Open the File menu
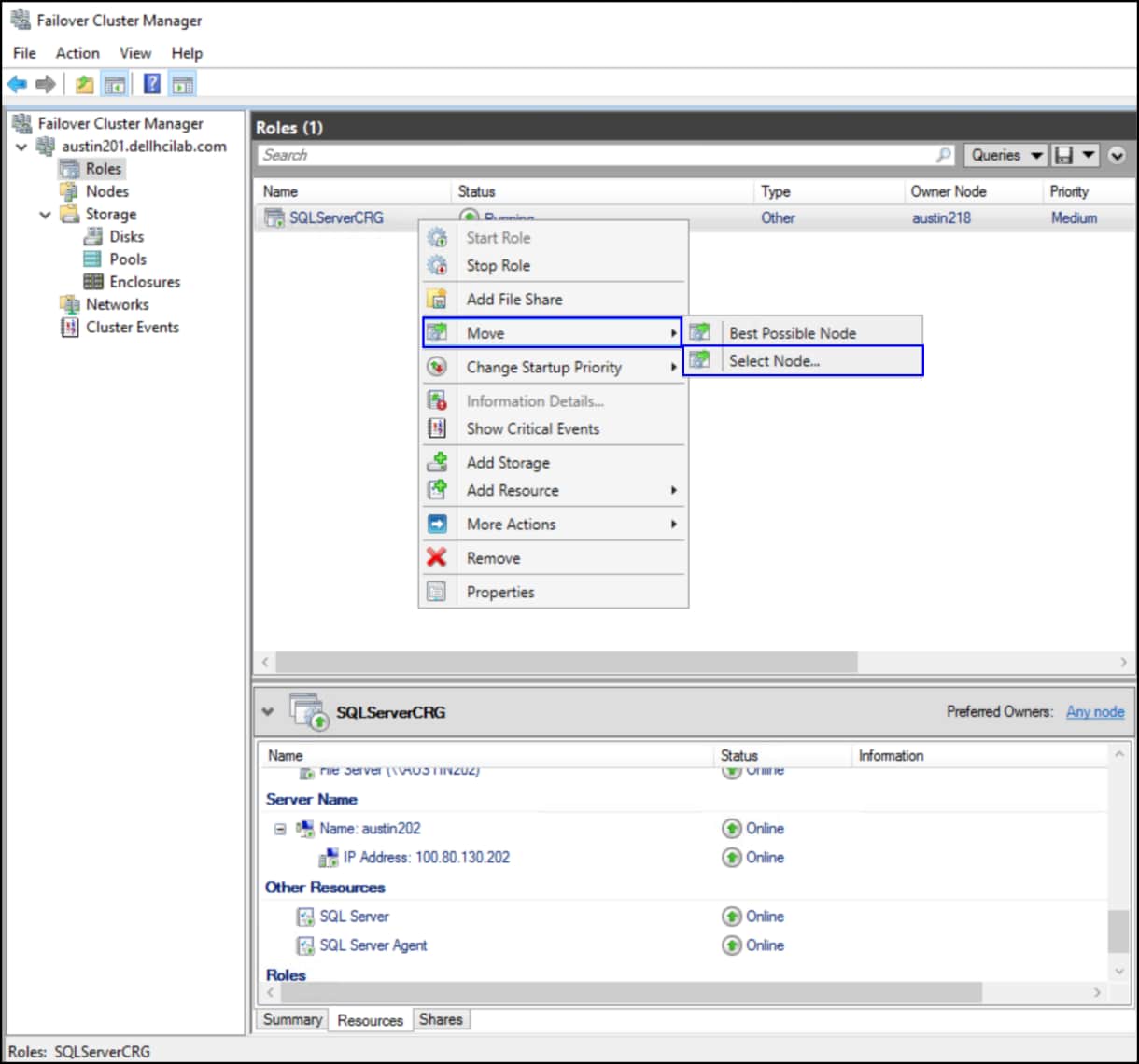 (x=24, y=53)
